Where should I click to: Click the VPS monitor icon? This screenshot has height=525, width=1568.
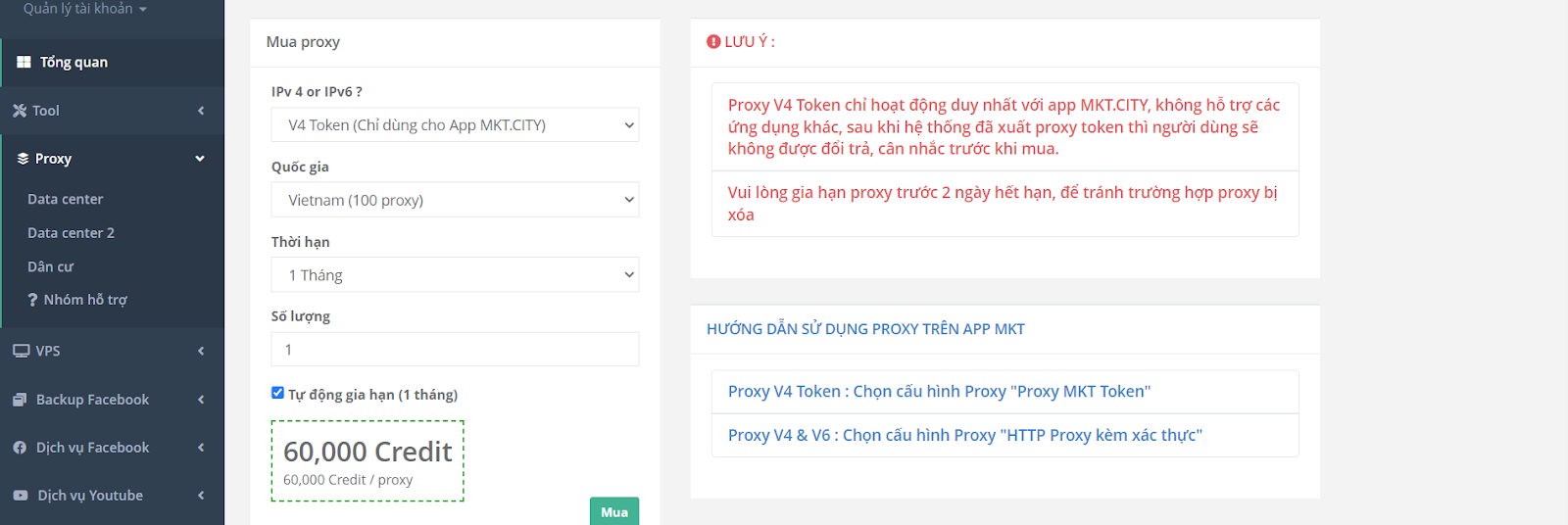pos(21,351)
